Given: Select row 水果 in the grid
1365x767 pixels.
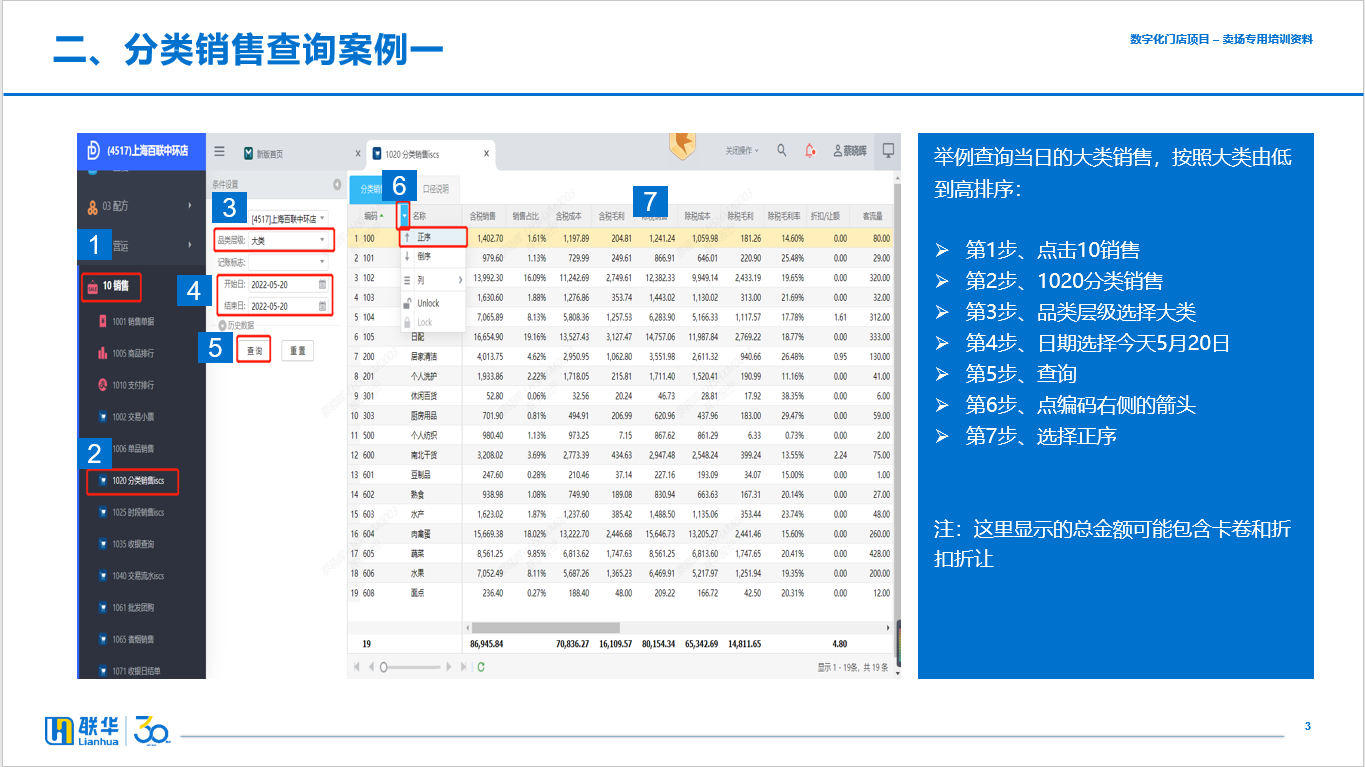Looking at the screenshot, I should (x=620, y=573).
